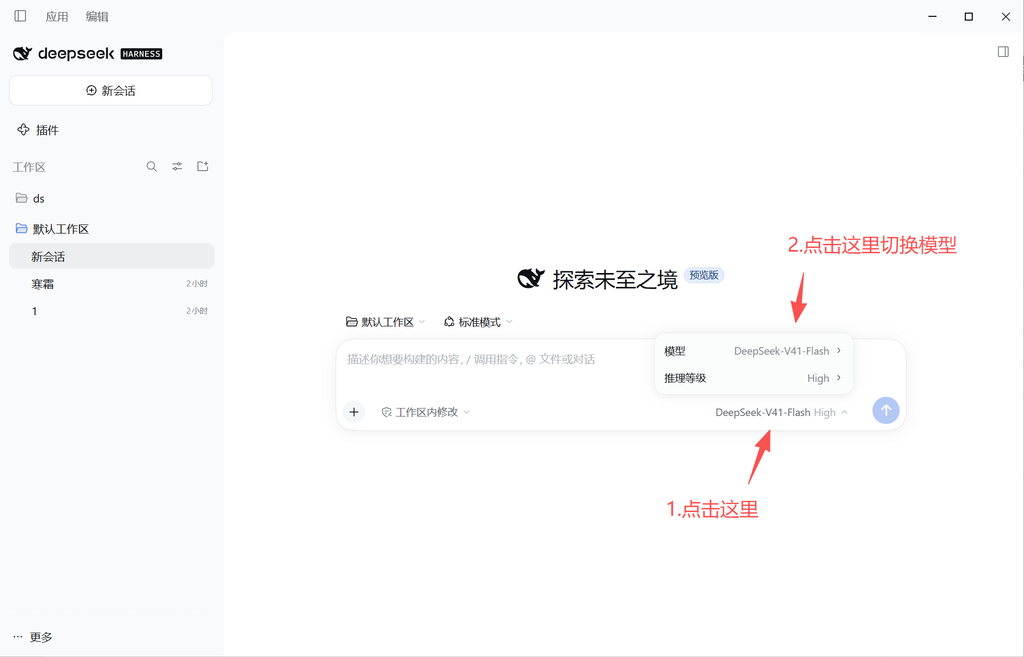
Task: Collapse the DeepSeek-V41-Flash High model selector
Action: click(x=782, y=412)
